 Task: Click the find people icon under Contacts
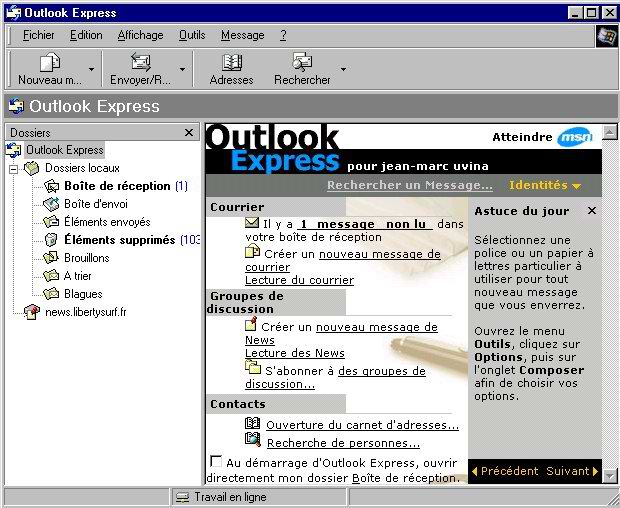tap(253, 439)
